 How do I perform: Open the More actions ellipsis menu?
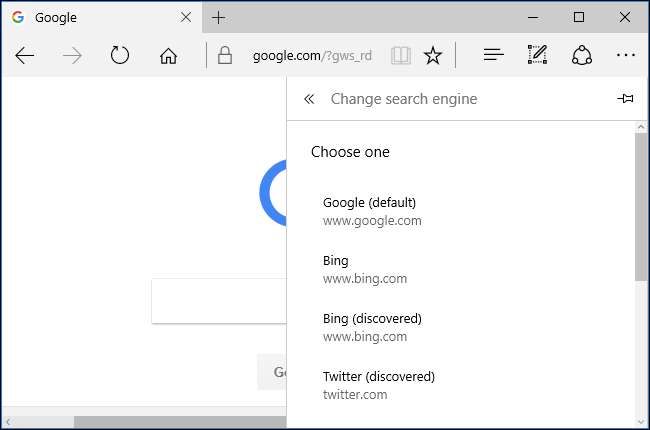point(626,56)
